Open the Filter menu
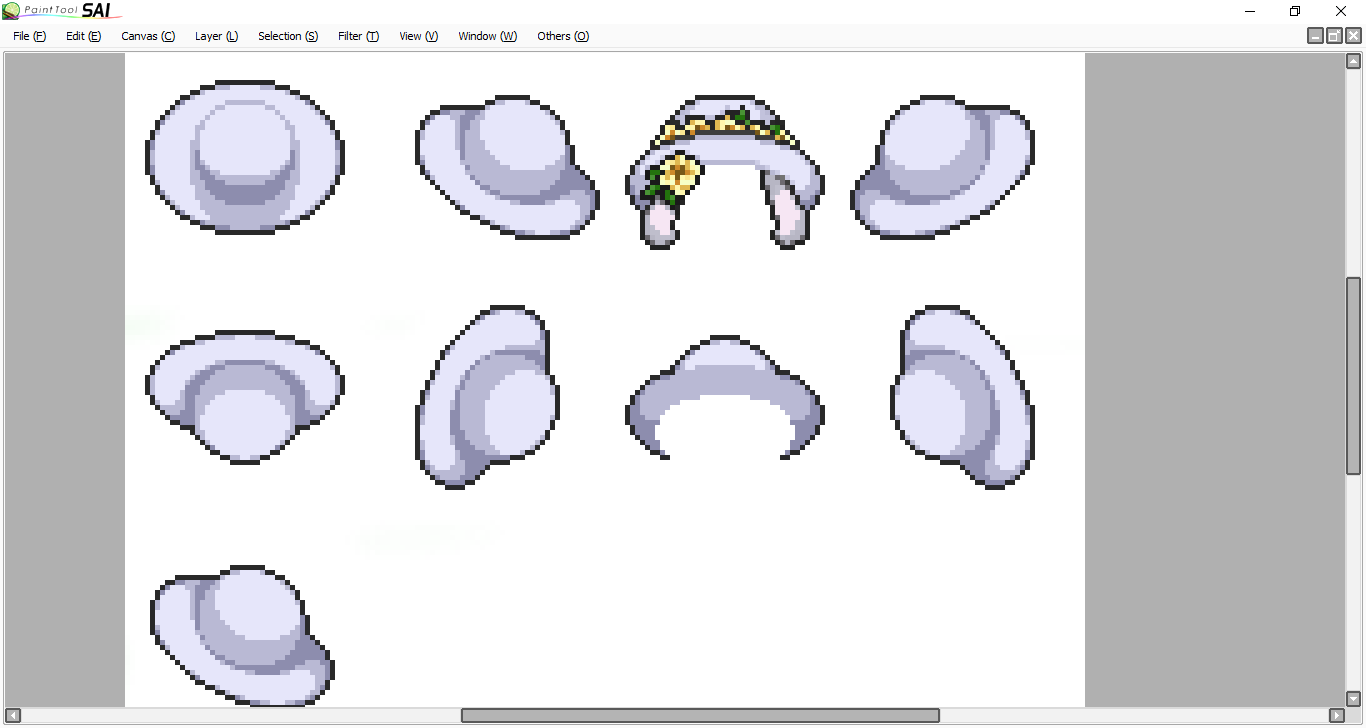This screenshot has height=728, width=1366. click(358, 36)
